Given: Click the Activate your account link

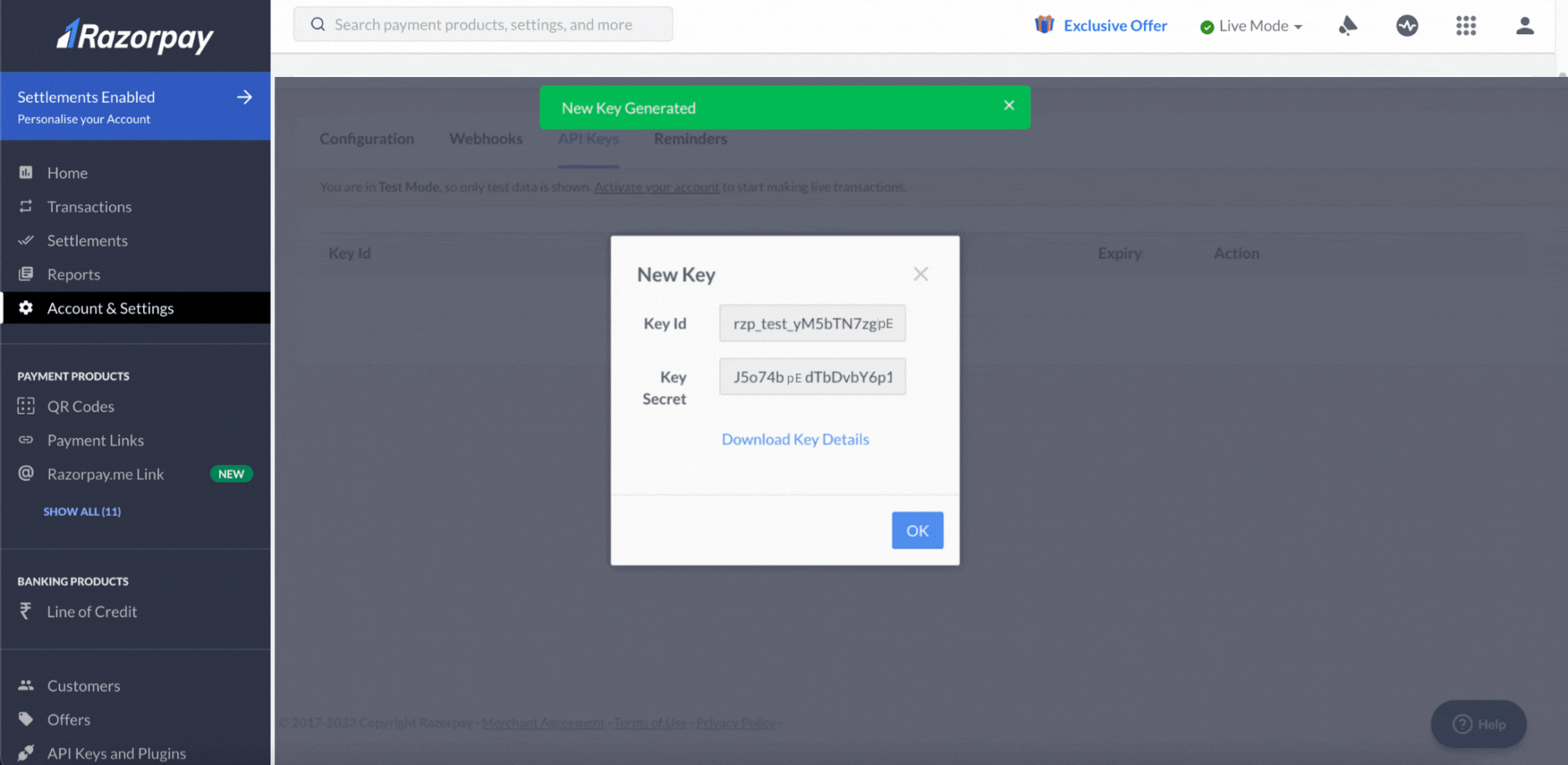Looking at the screenshot, I should tap(656, 186).
